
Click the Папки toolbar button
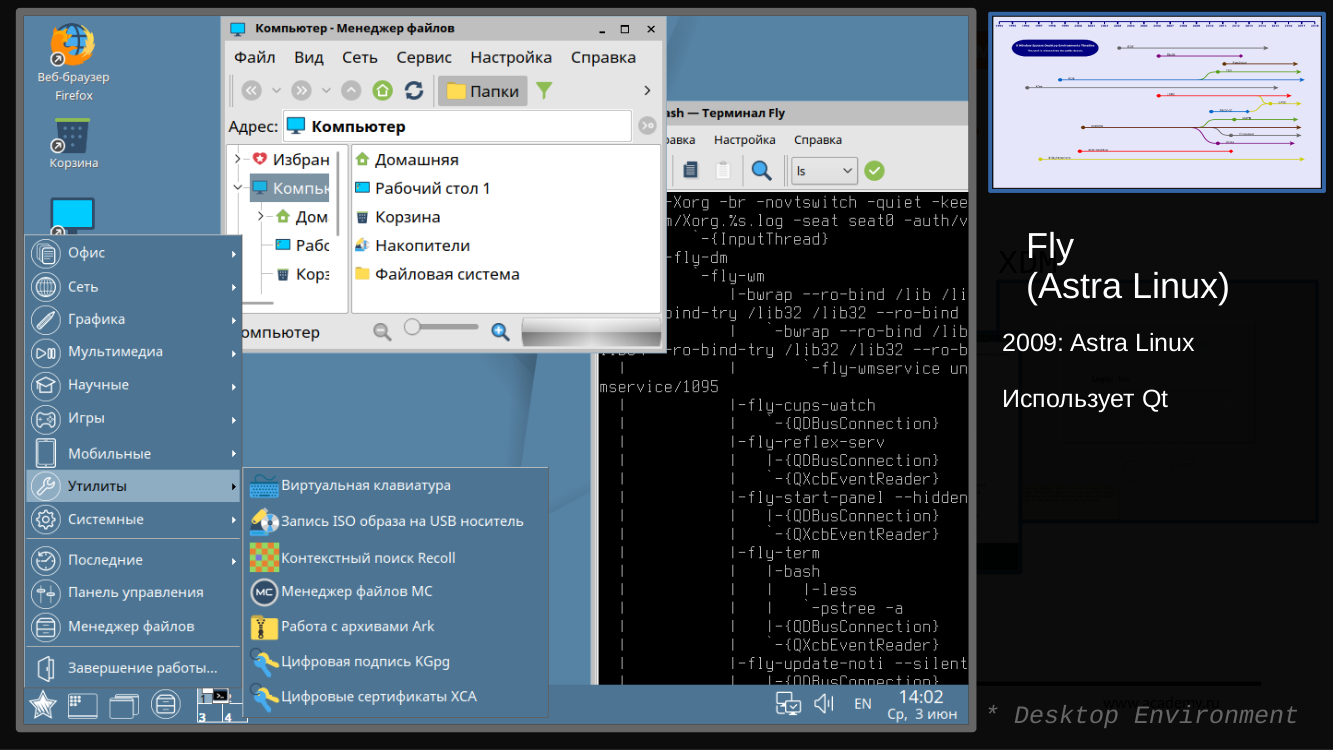tap(484, 90)
